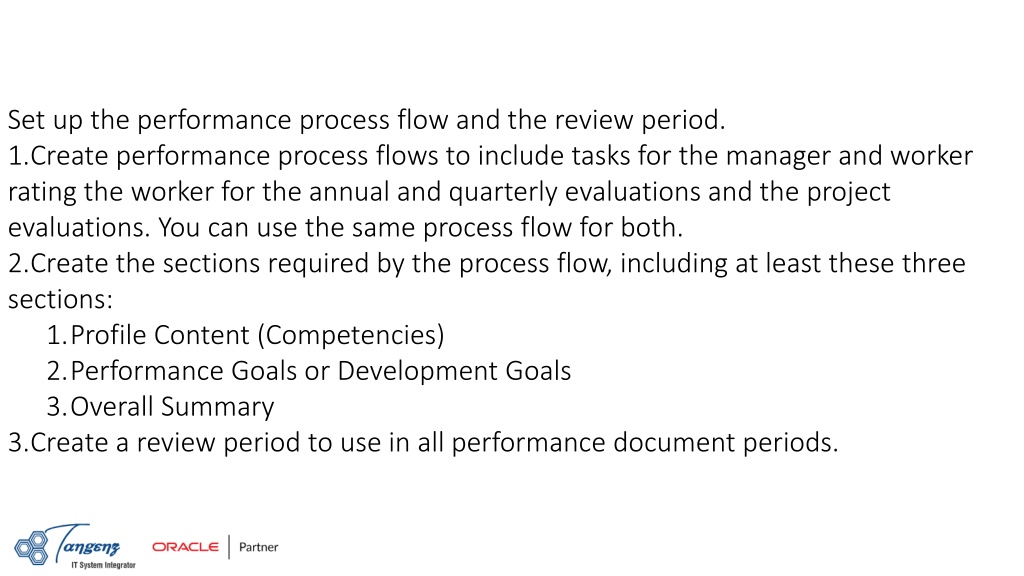This screenshot has width=1024, height=576.
Task: Click the Tangenz hexagon cluster logo icon
Action: [x=31, y=547]
